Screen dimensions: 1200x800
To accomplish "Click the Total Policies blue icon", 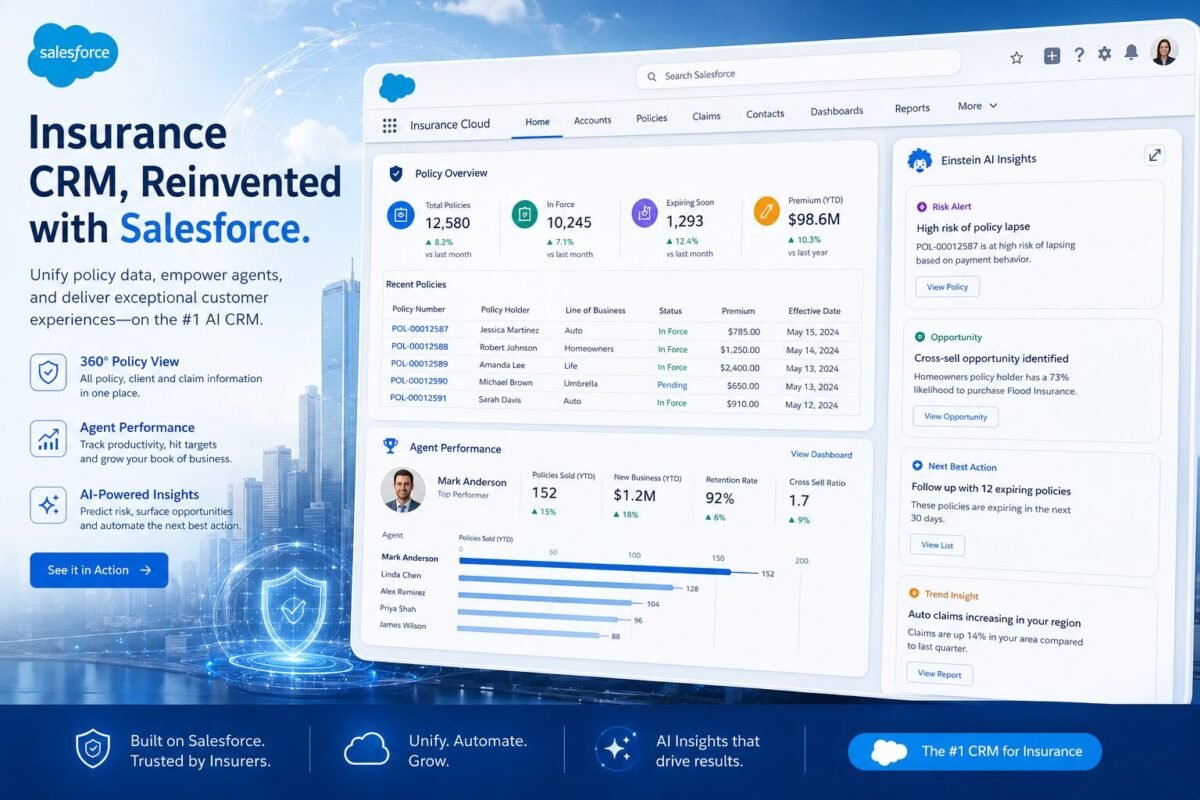I will click(401, 214).
